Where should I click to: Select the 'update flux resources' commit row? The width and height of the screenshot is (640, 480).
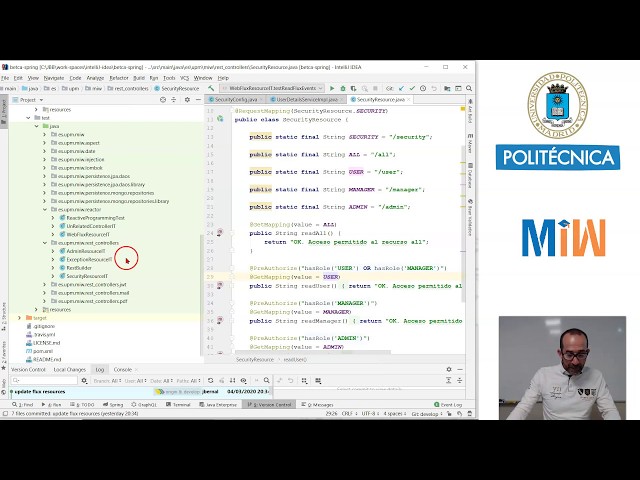pyautogui.click(x=139, y=391)
